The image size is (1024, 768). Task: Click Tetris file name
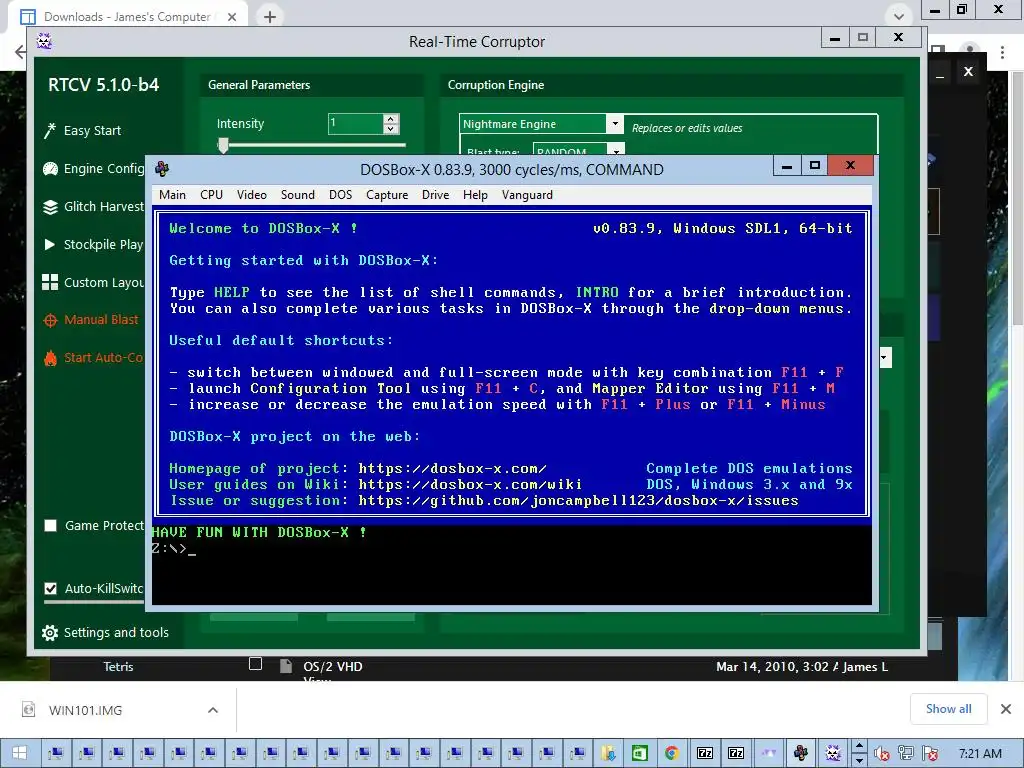(x=118, y=666)
